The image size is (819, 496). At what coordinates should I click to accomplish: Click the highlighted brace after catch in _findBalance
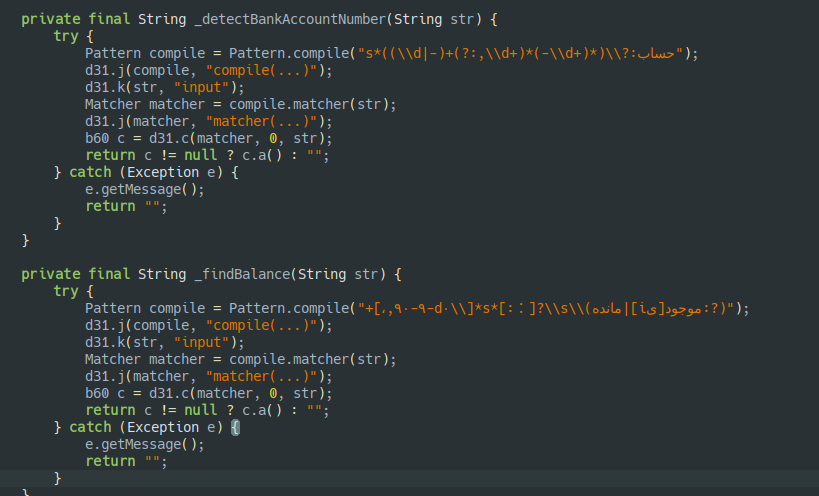[236, 427]
